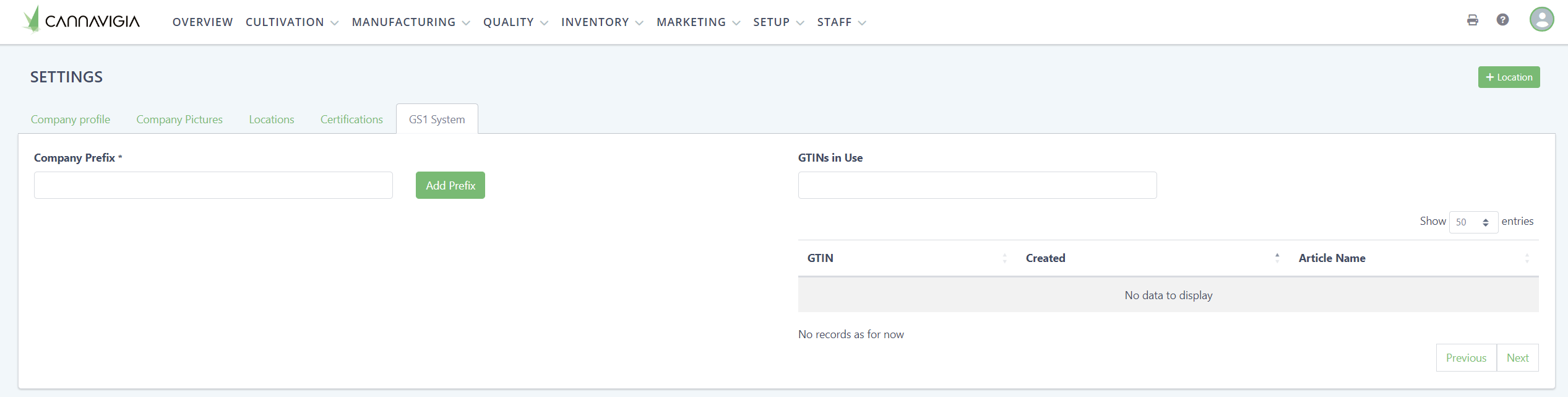Click the printer icon
This screenshot has width=1568, height=397.
[1472, 20]
